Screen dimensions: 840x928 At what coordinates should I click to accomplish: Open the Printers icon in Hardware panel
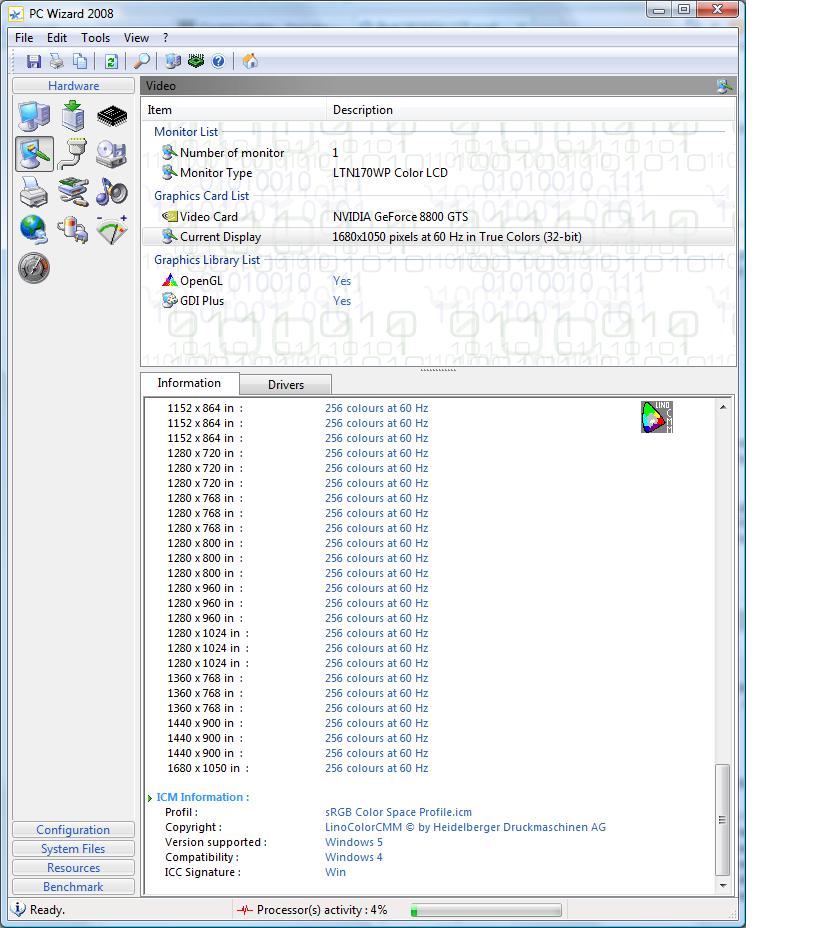[x=34, y=192]
